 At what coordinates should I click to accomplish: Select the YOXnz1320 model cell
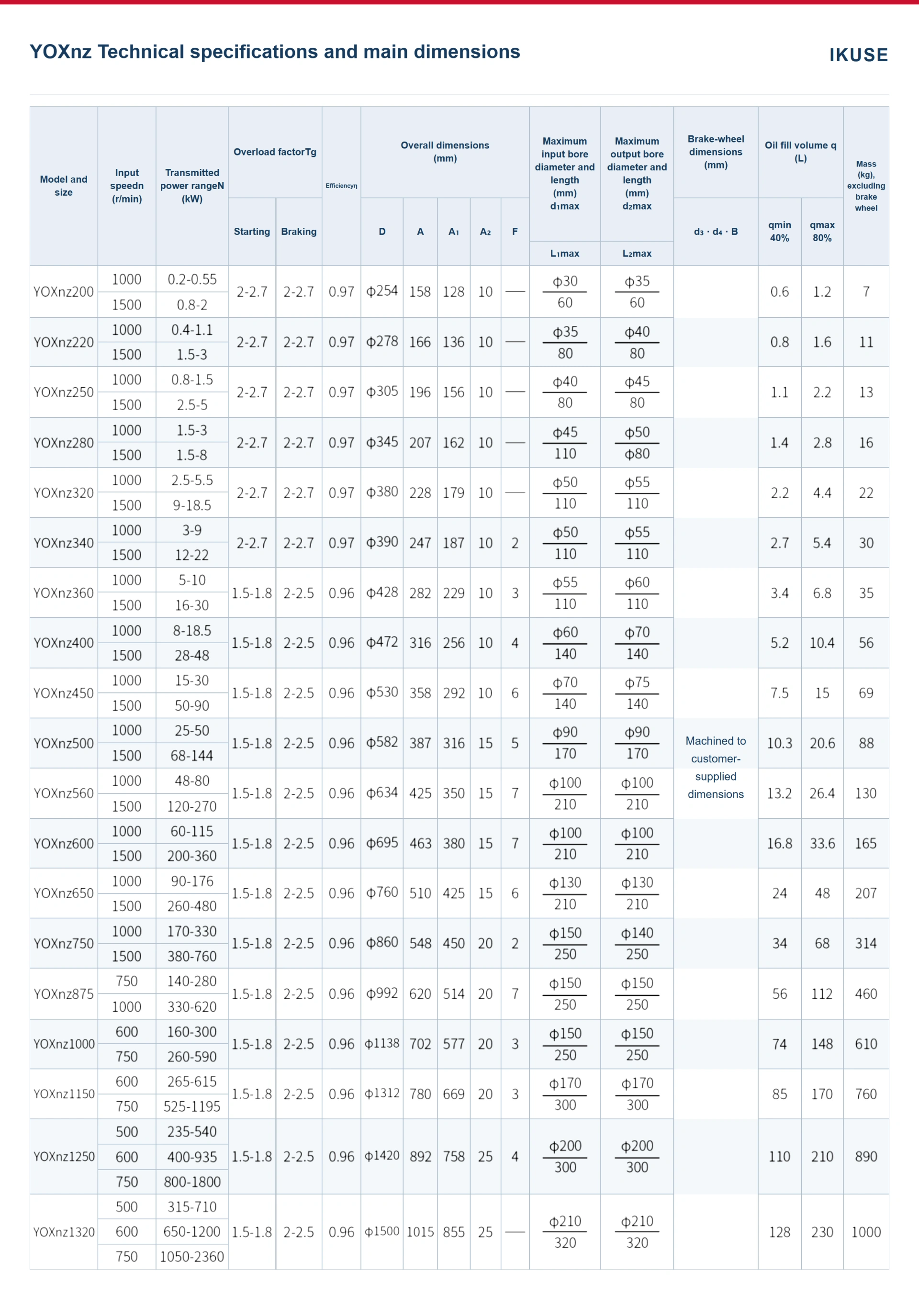tap(64, 1232)
